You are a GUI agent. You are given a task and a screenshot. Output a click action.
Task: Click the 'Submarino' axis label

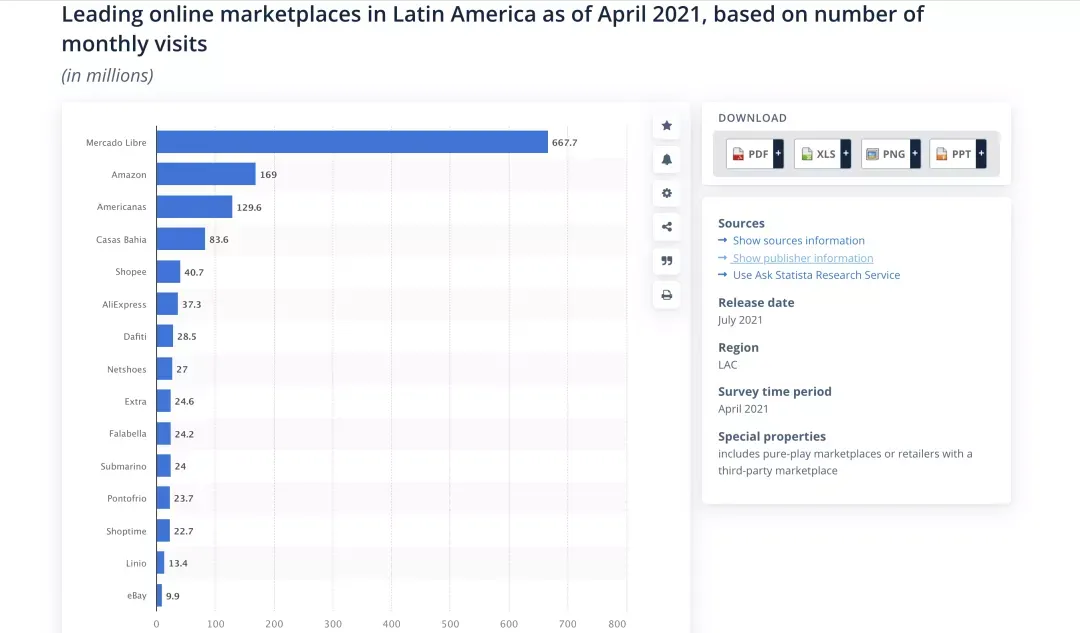123,466
